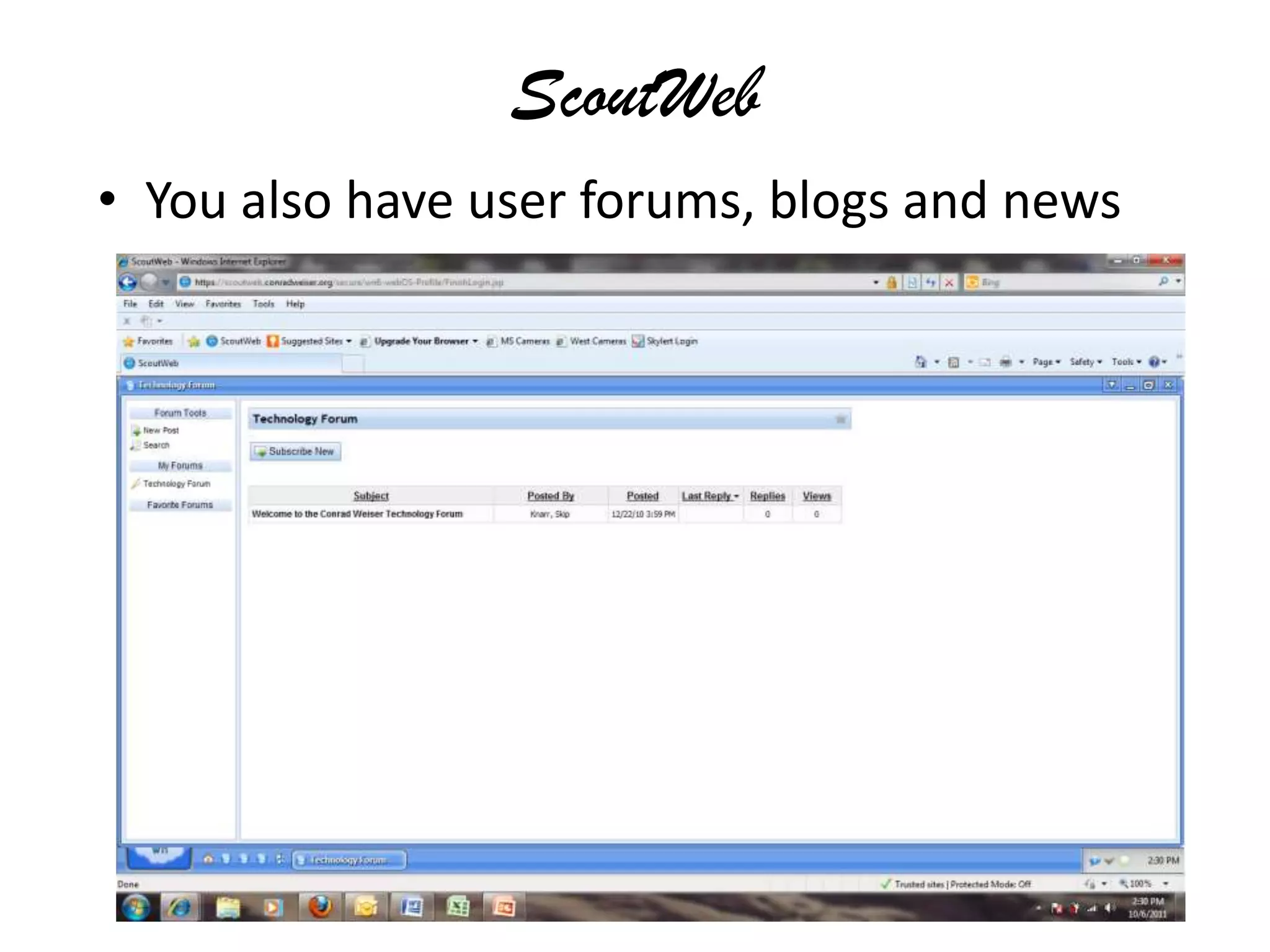
Task: Click the security lock icon in address bar
Action: (x=892, y=283)
